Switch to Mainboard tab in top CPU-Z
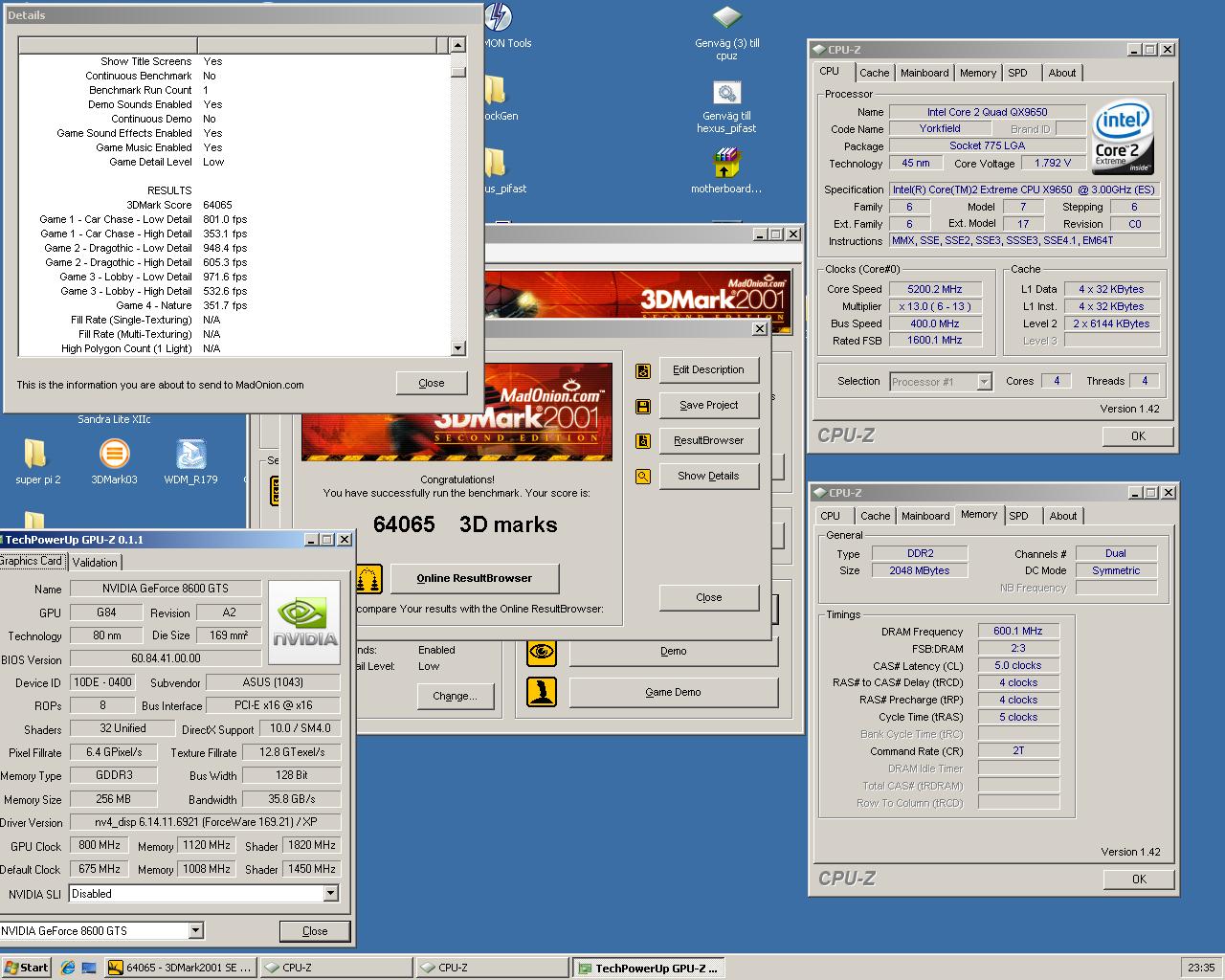This screenshot has height=980, width=1225. point(924,73)
